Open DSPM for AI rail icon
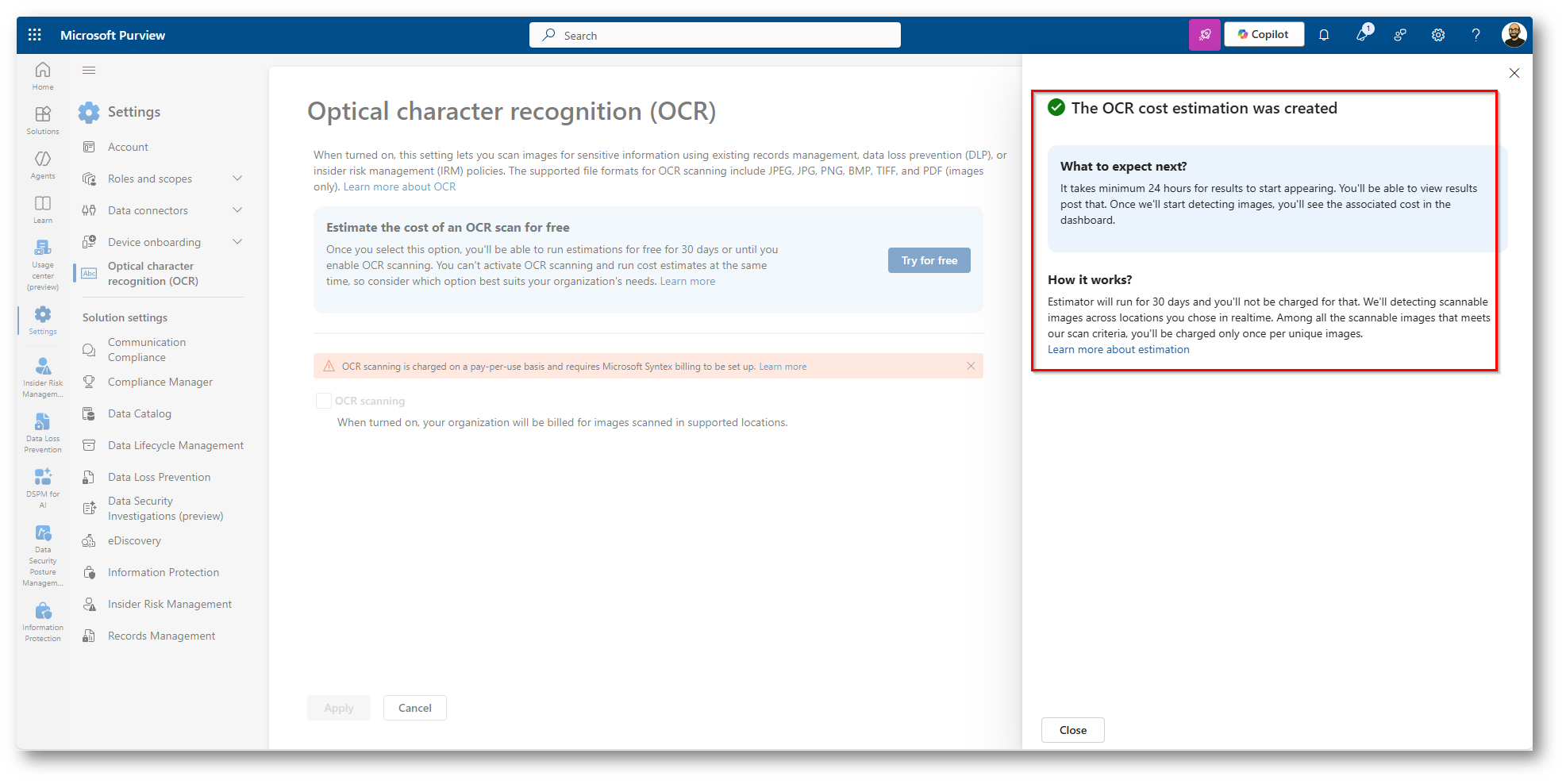The width and height of the screenshot is (1566, 784). click(x=43, y=488)
